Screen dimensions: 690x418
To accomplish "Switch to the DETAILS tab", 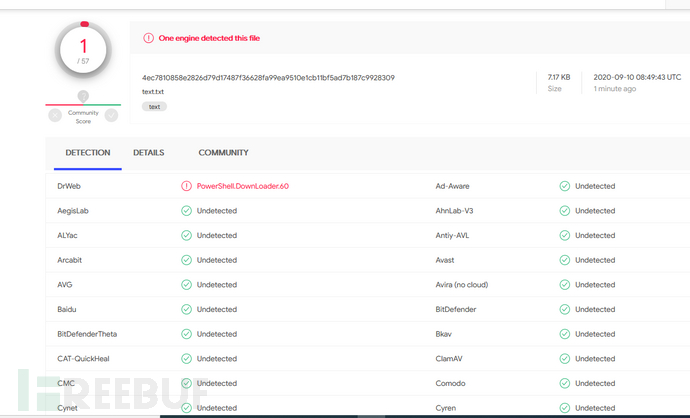I will click(148, 153).
